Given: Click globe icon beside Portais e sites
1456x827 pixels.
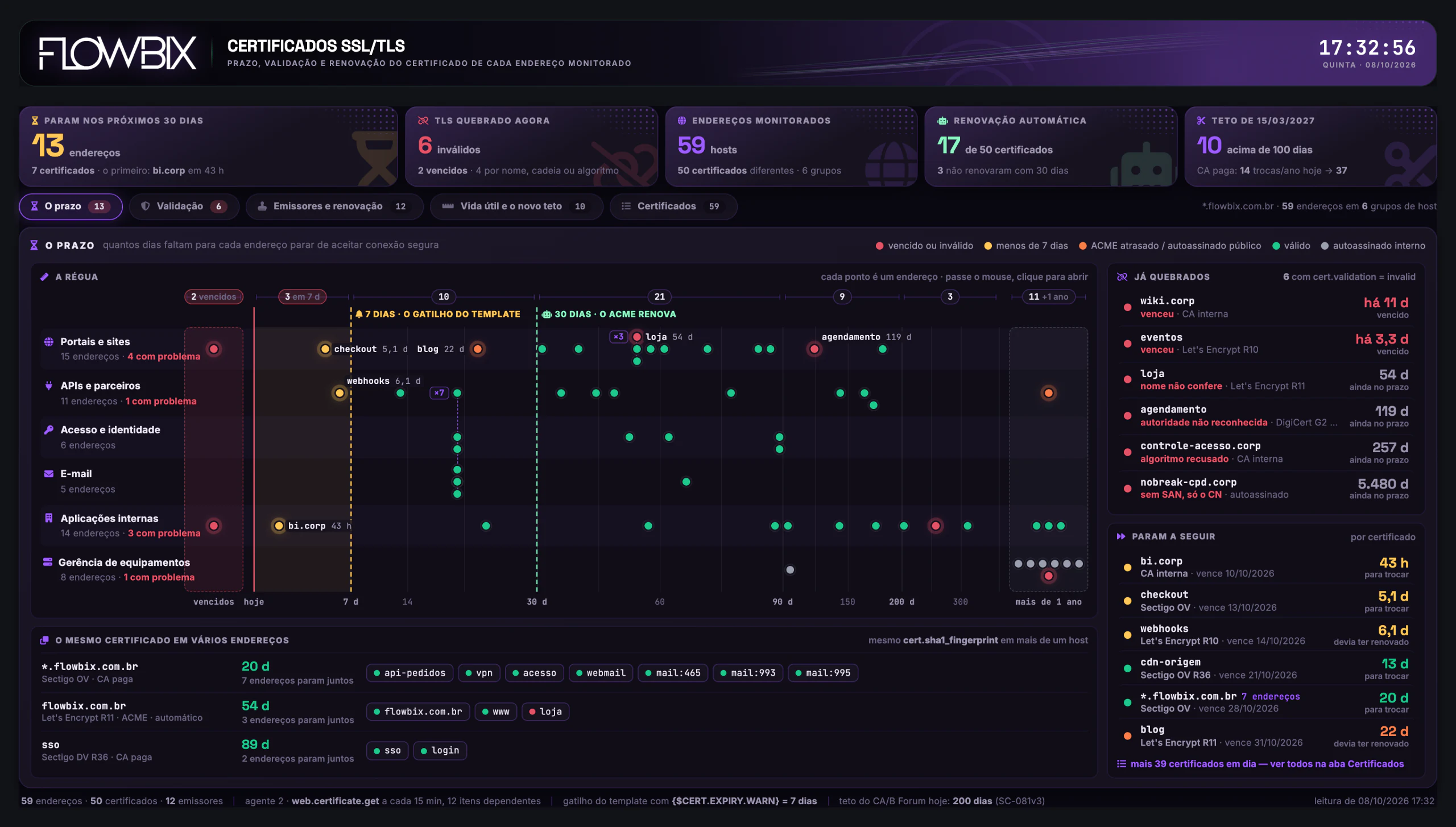Looking at the screenshot, I should pyautogui.click(x=49, y=342).
